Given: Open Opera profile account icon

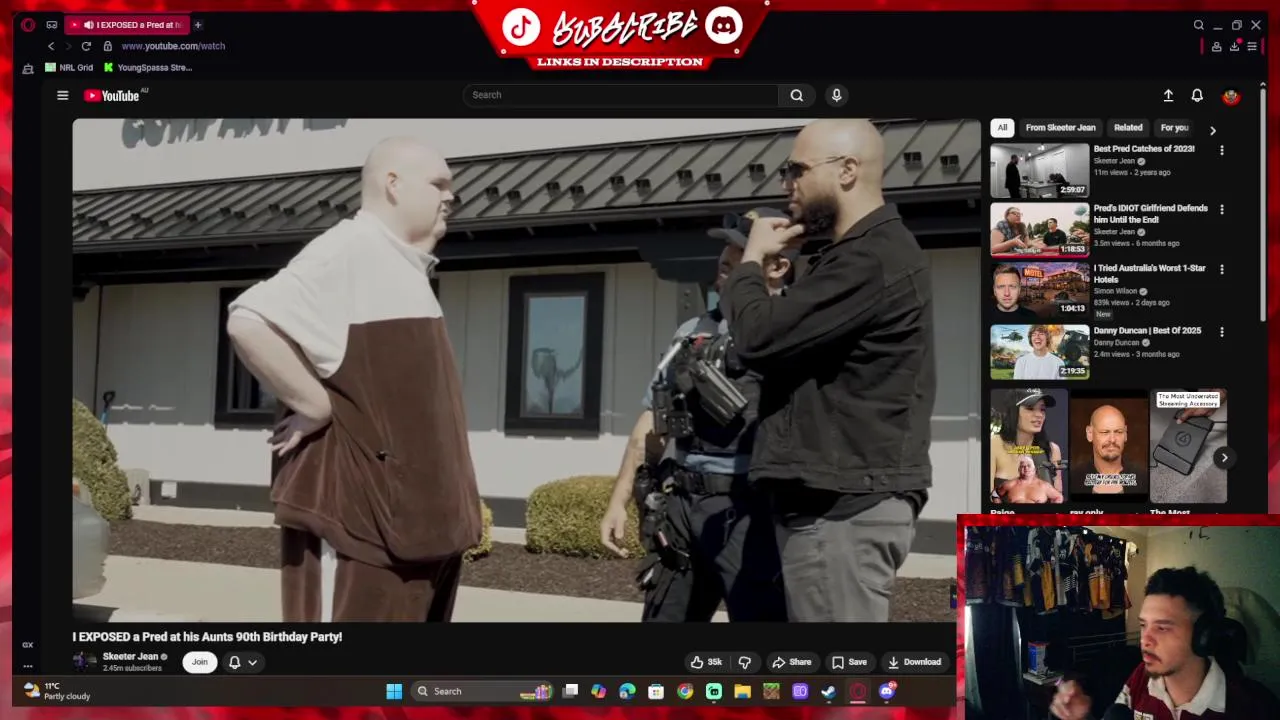Looking at the screenshot, I should pyautogui.click(x=1216, y=46).
